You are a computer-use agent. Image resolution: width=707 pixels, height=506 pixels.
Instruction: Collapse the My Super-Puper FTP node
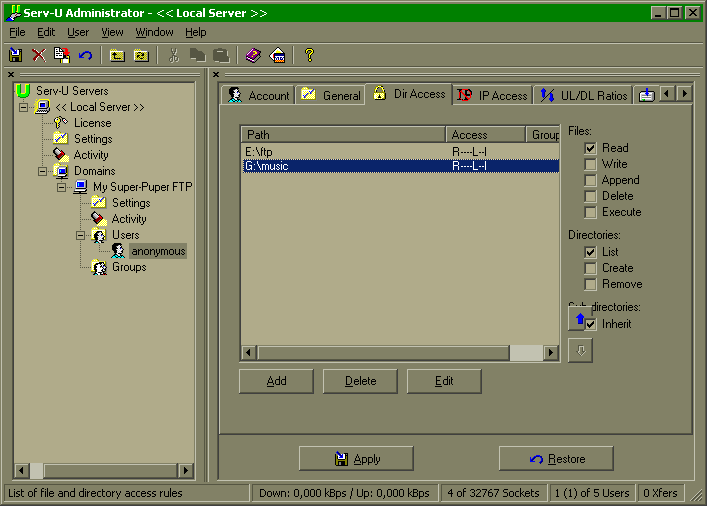(x=61, y=187)
